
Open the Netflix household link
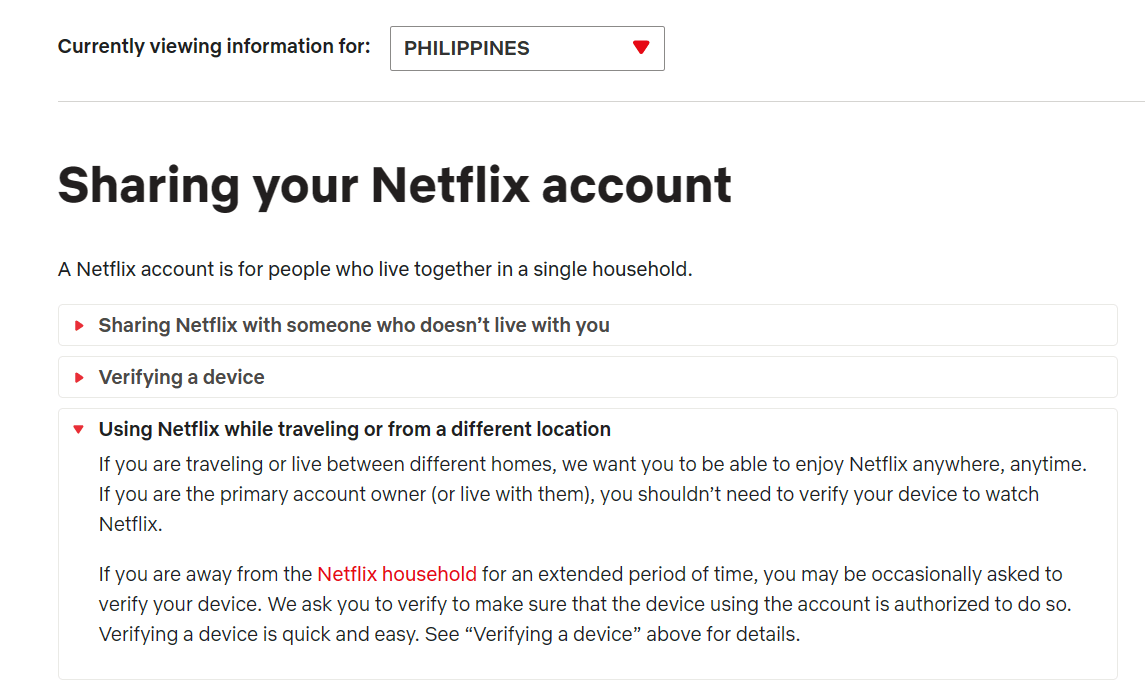point(396,574)
